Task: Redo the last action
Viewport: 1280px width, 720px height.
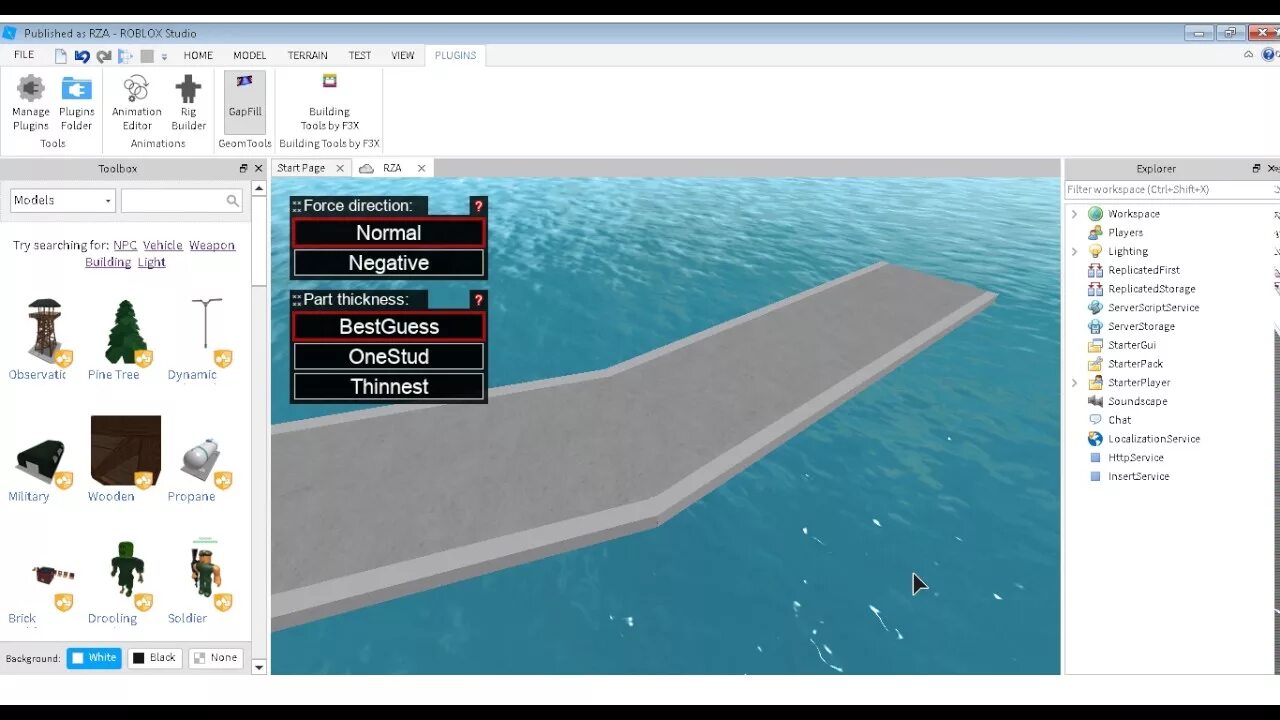Action: (104, 56)
